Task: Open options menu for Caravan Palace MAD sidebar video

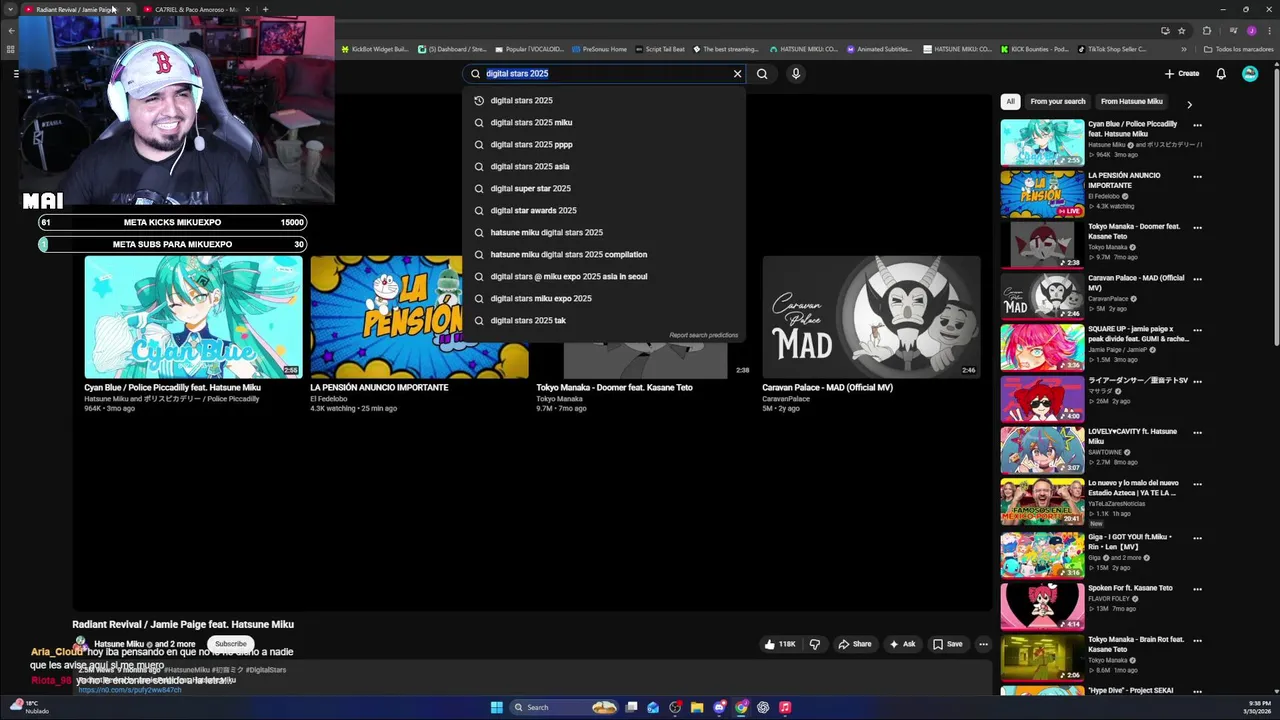Action: click(x=1197, y=279)
